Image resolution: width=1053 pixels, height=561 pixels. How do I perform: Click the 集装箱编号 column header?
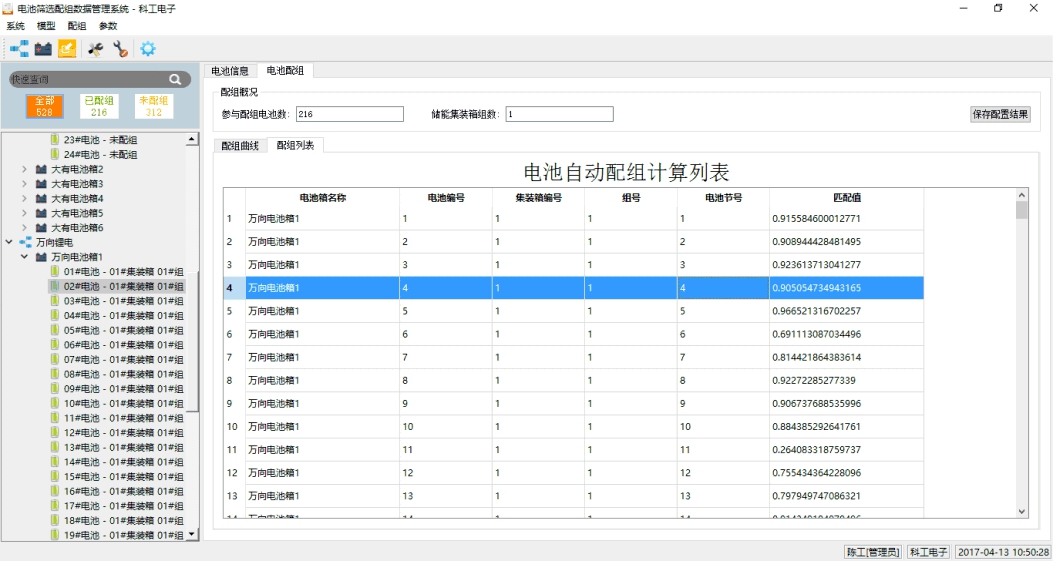point(539,198)
